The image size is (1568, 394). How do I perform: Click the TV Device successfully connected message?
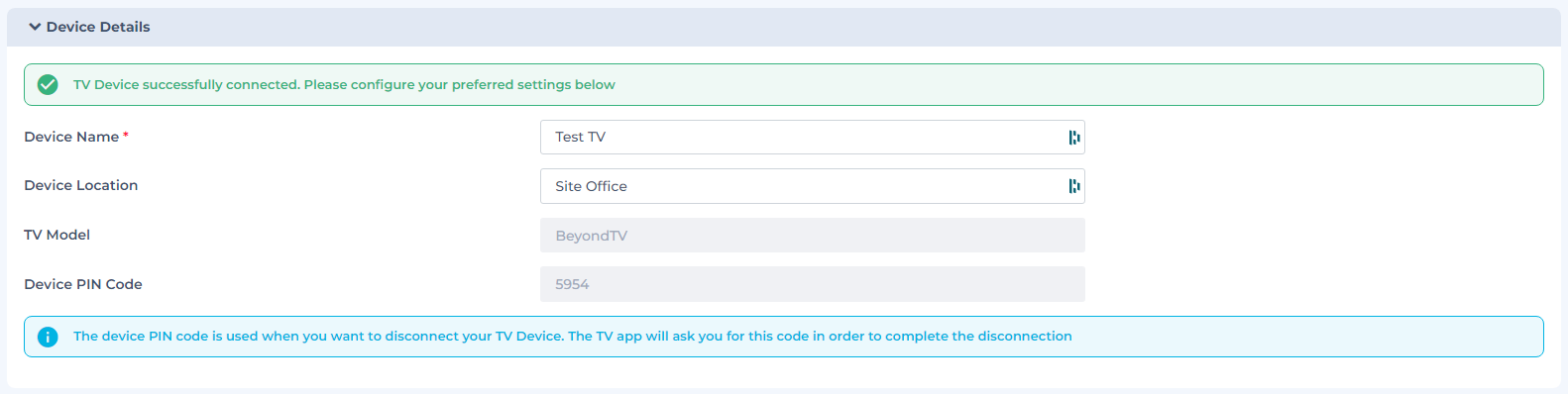[x=344, y=85]
